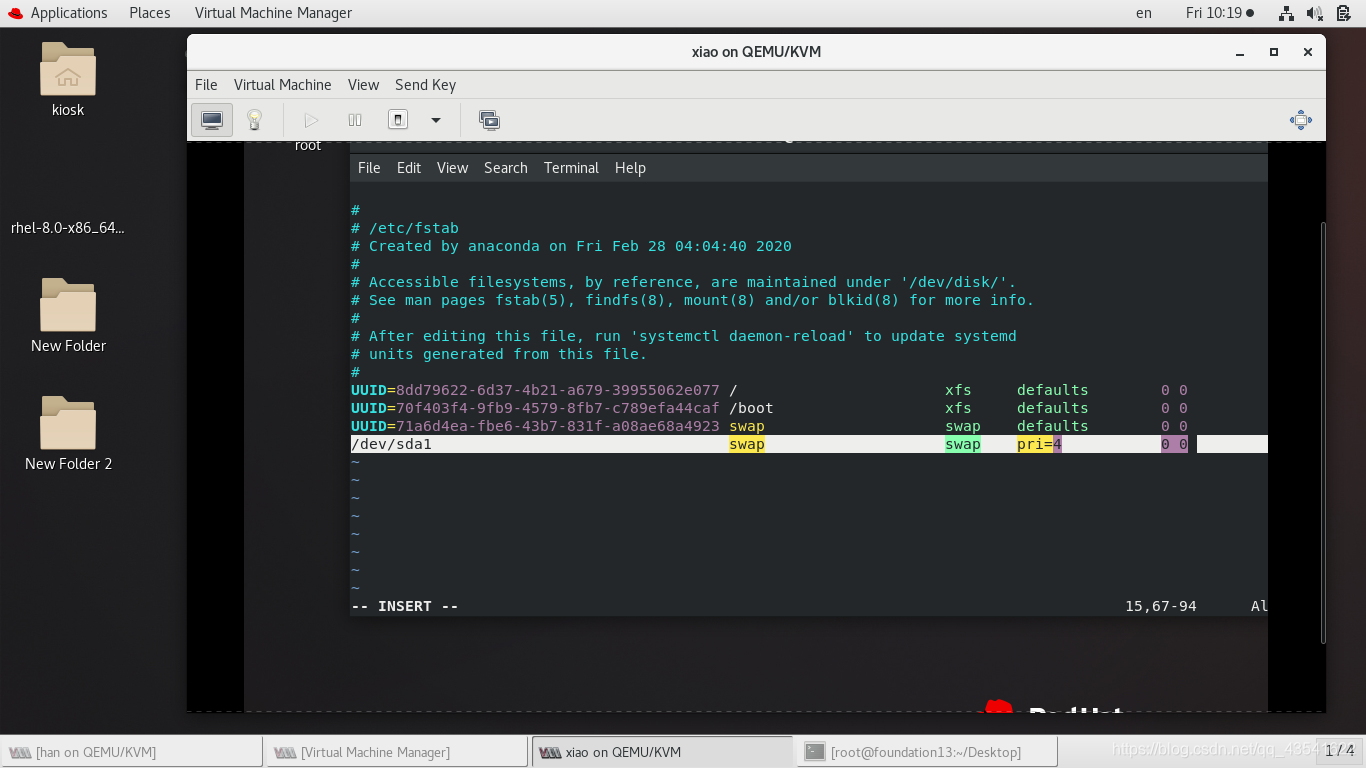Click the network status icon
Screen dimensions: 1366x768
click(1287, 13)
